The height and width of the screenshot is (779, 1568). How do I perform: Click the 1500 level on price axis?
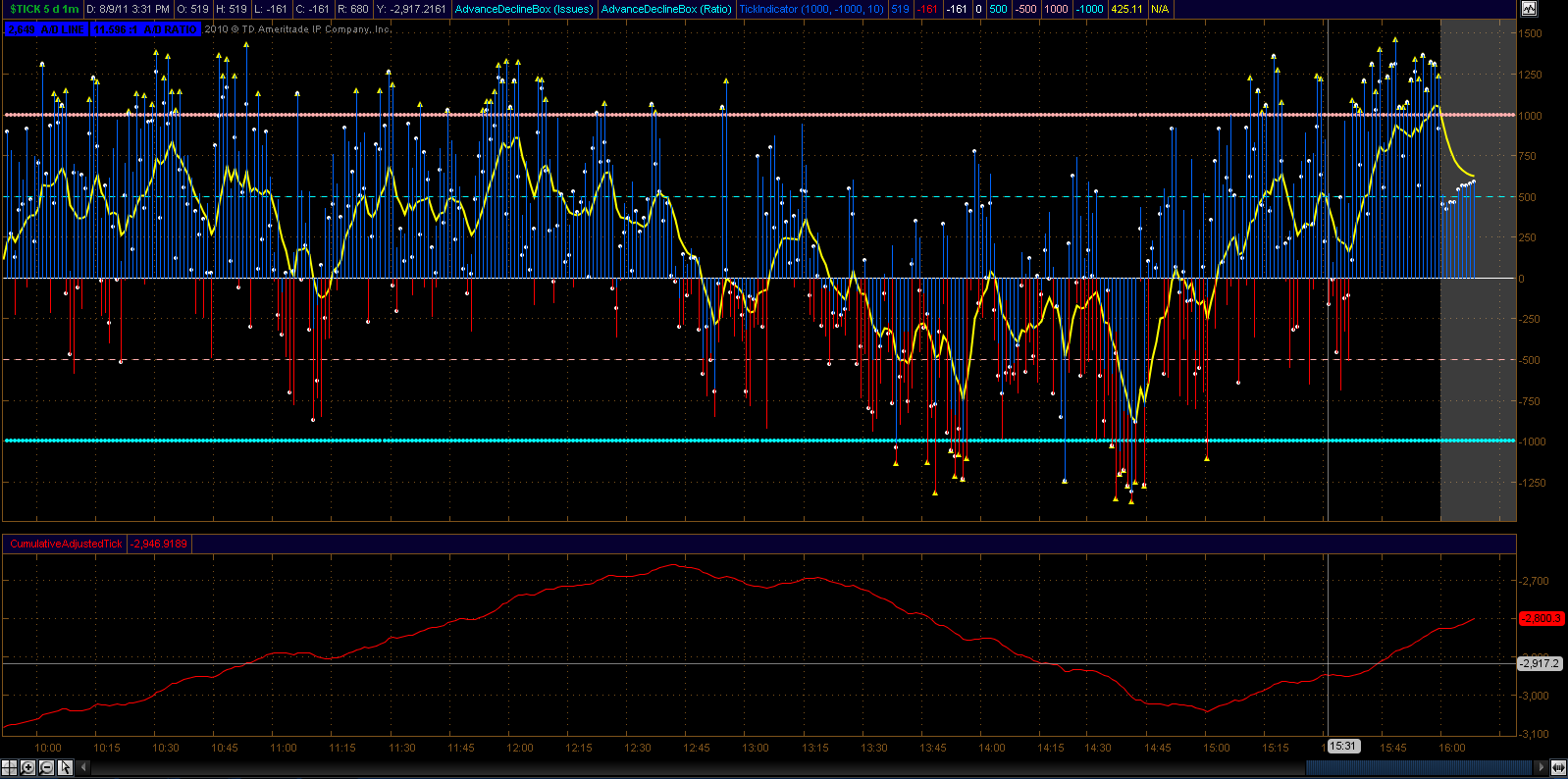(1530, 33)
